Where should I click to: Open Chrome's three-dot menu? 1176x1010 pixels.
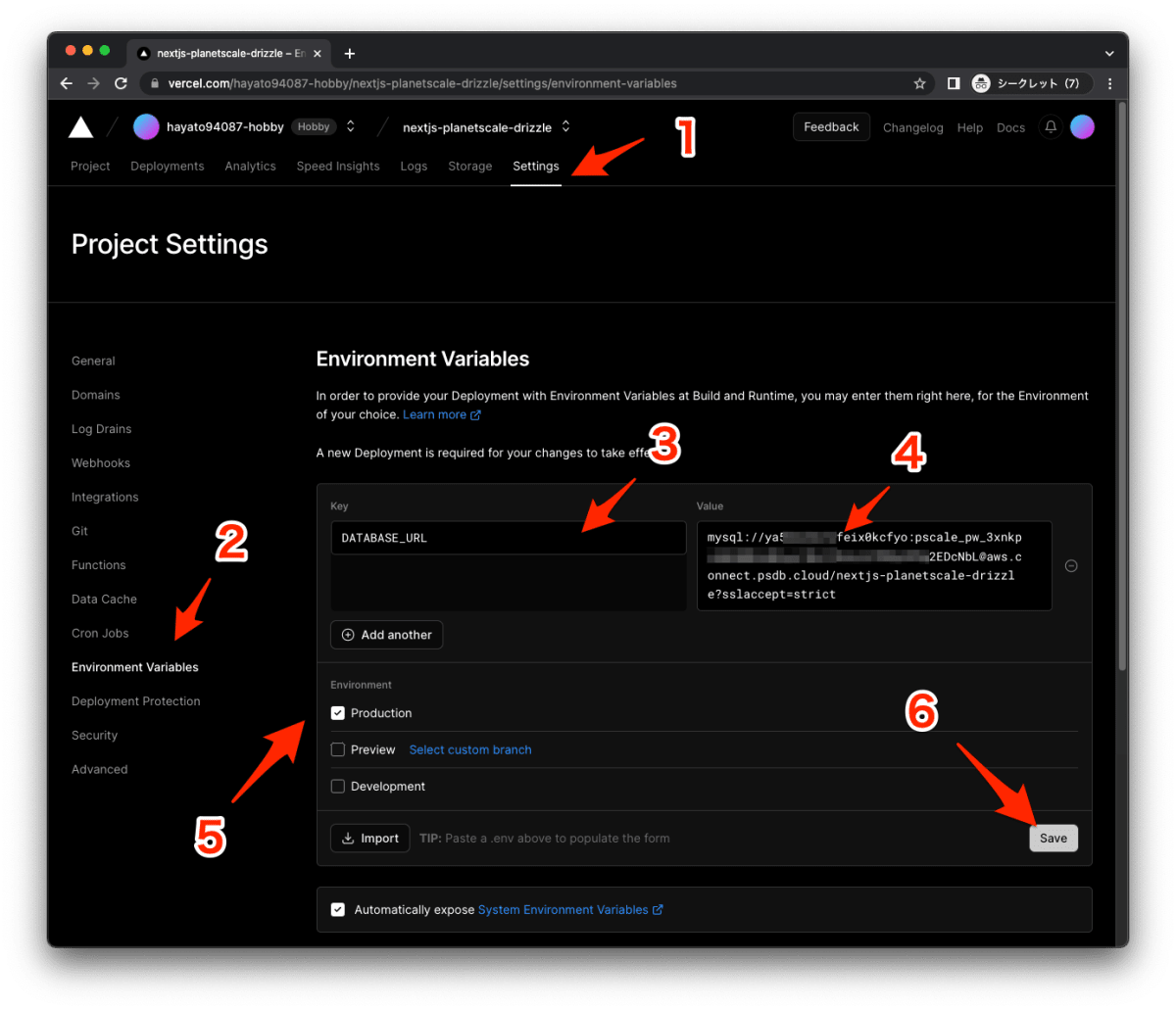[1110, 83]
